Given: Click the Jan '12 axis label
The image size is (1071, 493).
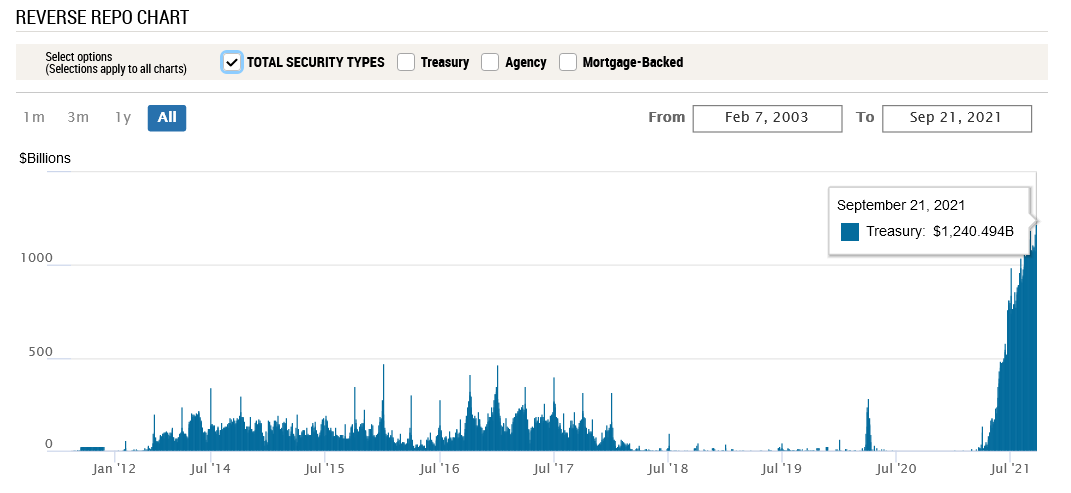Looking at the screenshot, I should (114, 467).
